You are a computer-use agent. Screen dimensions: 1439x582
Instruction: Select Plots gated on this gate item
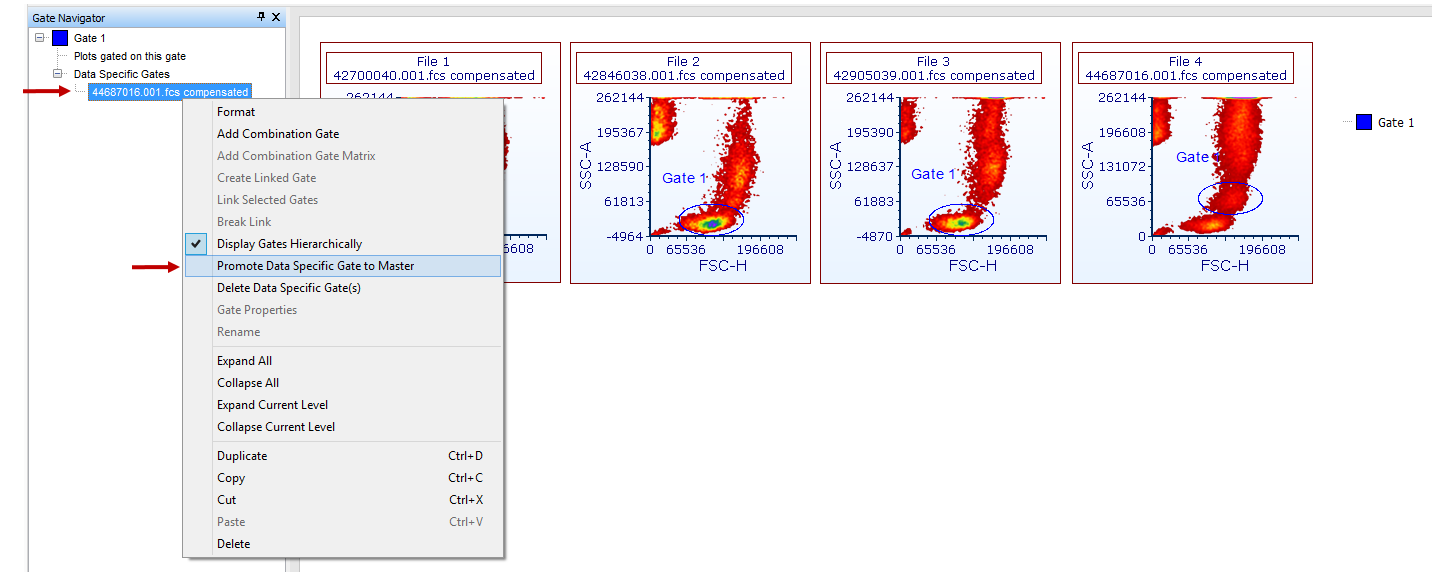pos(129,56)
